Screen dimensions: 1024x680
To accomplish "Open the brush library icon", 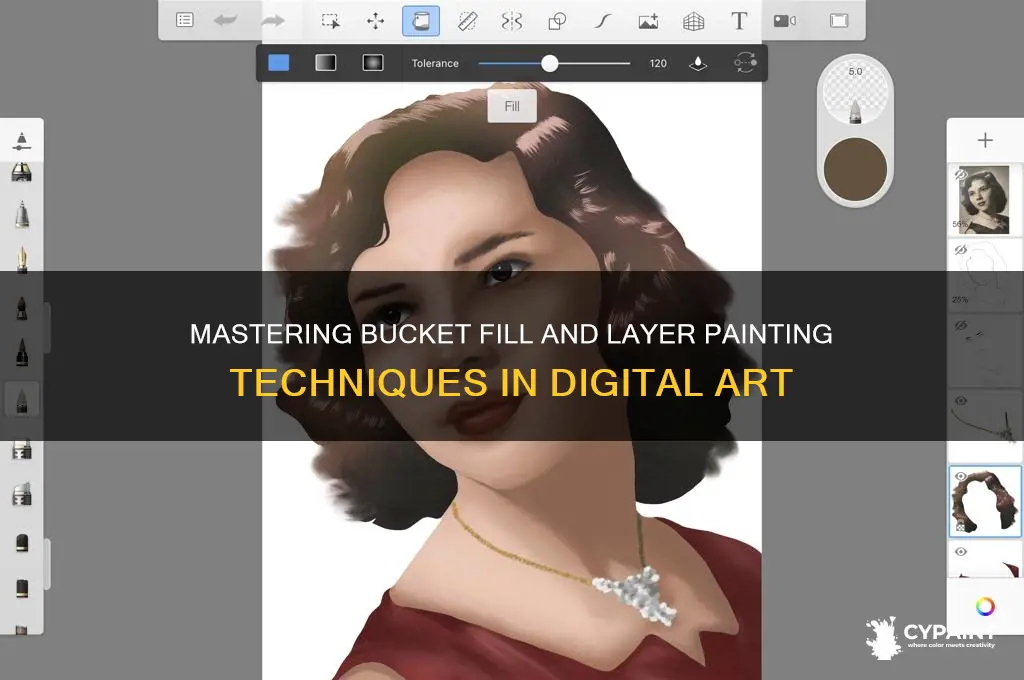I will click(x=22, y=140).
